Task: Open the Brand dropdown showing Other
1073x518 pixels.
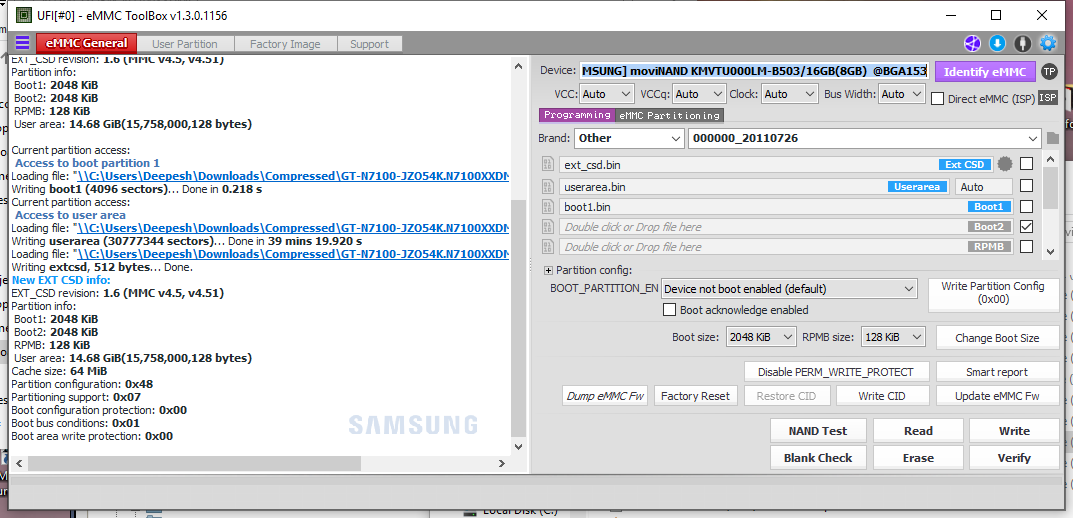Action: point(629,138)
